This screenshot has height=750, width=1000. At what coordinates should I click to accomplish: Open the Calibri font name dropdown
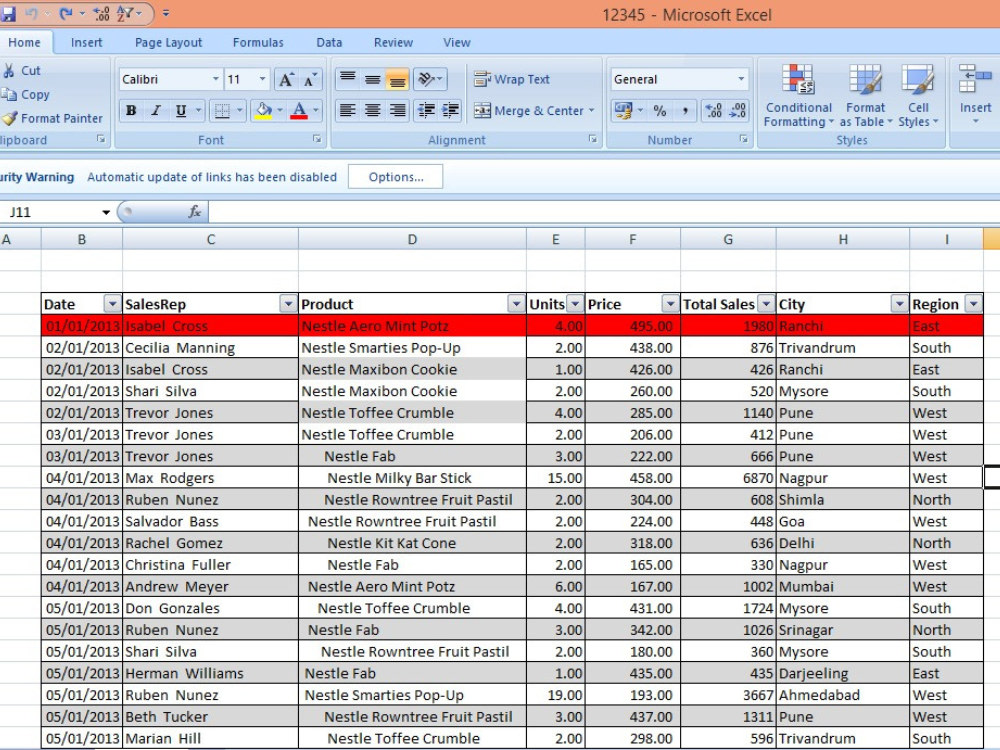click(x=216, y=79)
